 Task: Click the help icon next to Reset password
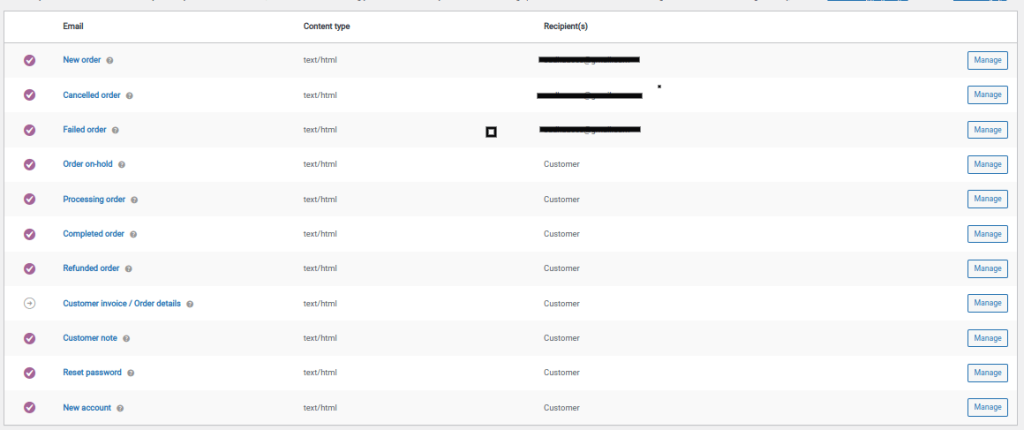coord(131,373)
